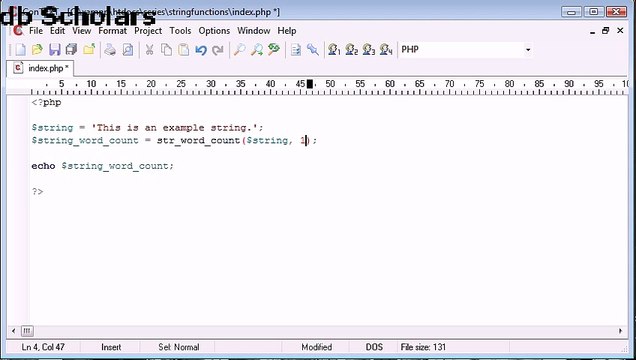Click '<?php' opening tag line

(46, 102)
